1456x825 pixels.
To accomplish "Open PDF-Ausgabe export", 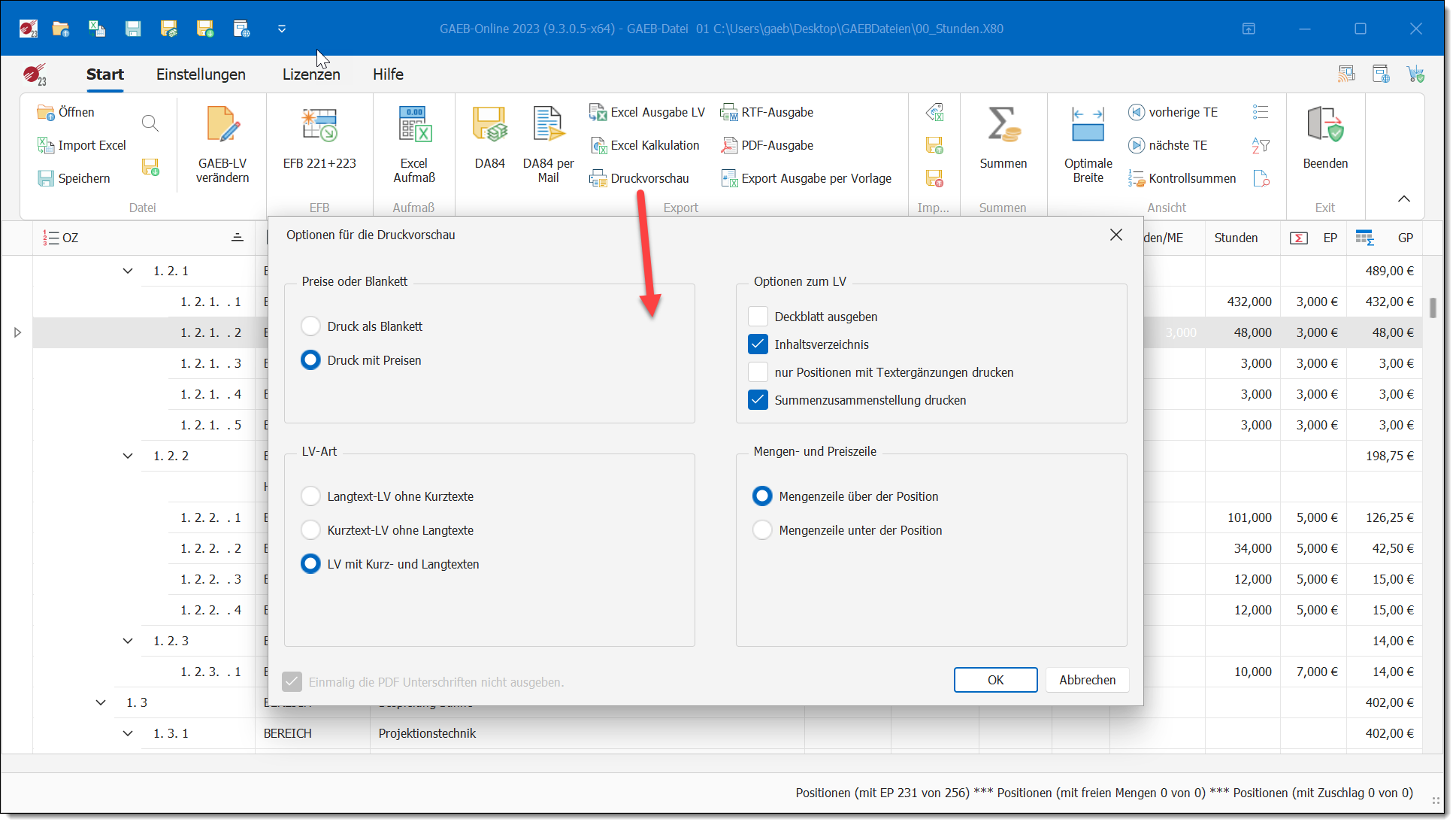I will 776,145.
